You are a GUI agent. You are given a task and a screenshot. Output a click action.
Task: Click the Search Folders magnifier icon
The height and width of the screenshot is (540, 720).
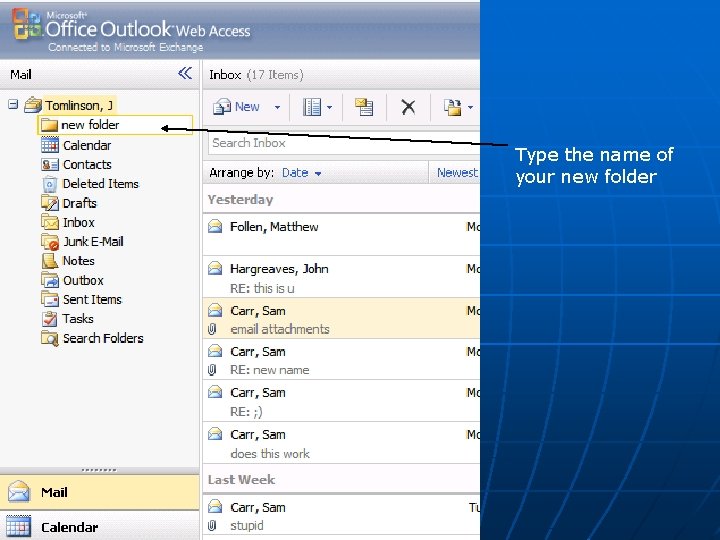[50, 338]
